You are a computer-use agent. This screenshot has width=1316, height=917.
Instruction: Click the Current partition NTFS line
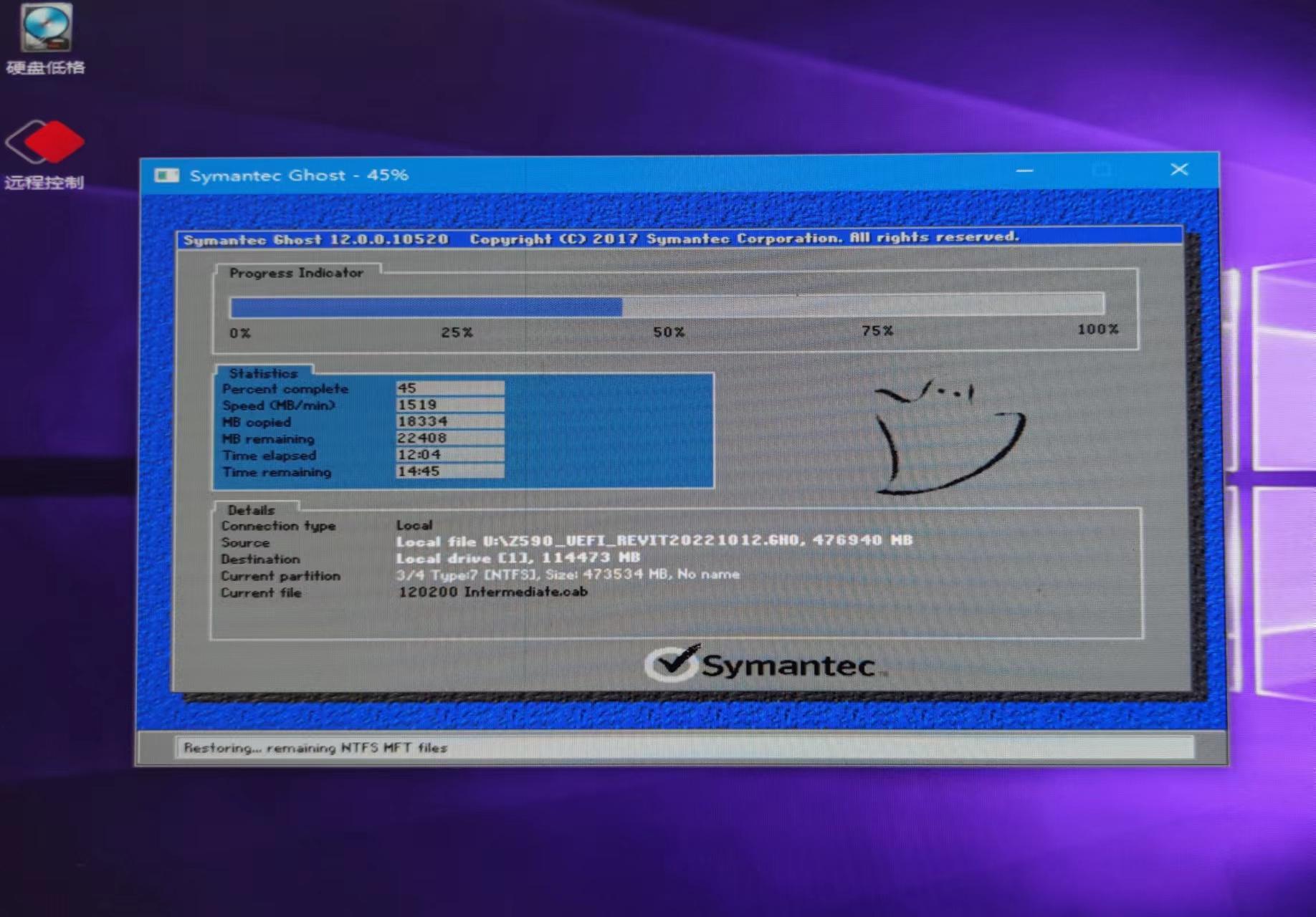click(x=567, y=574)
